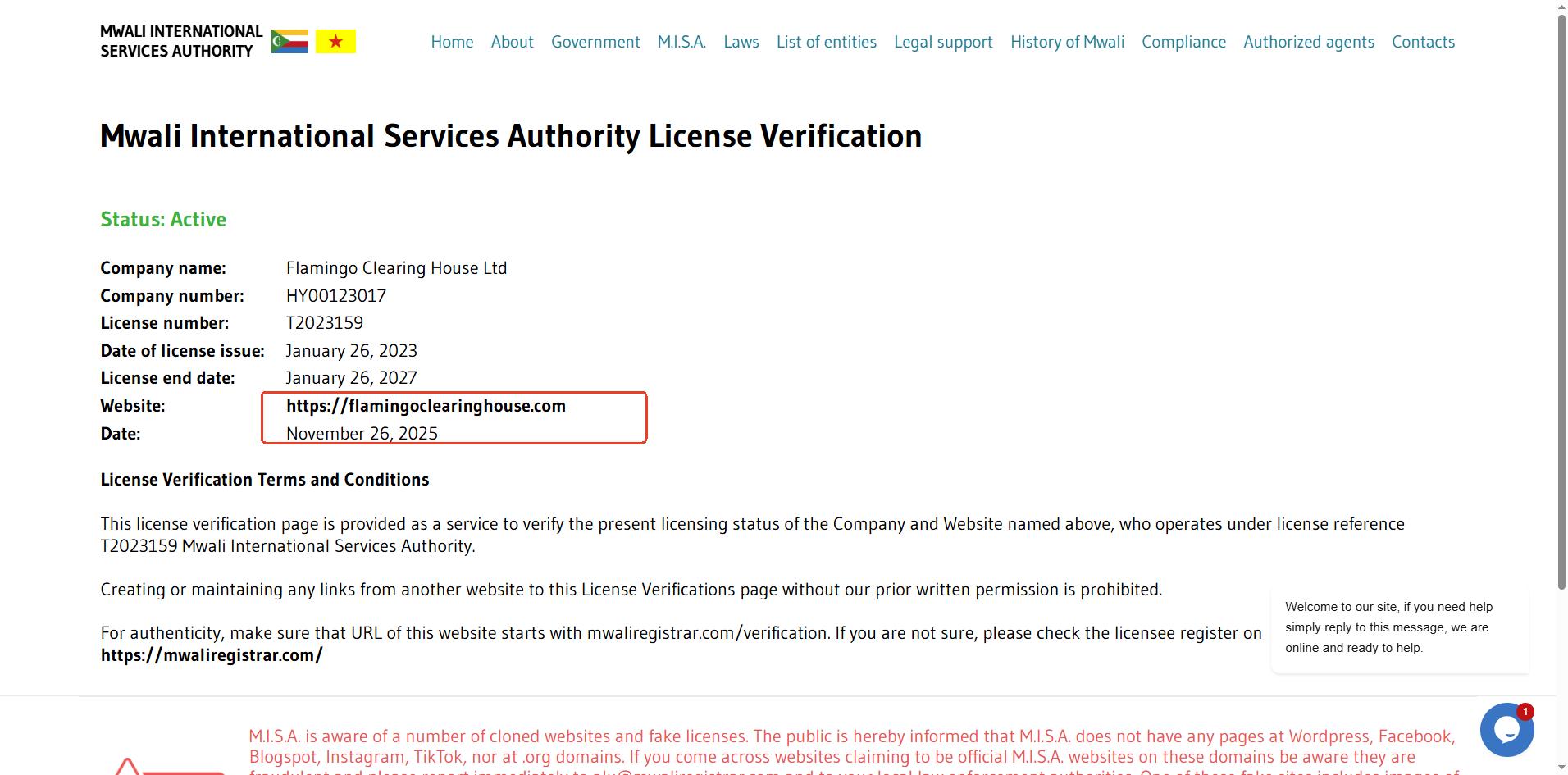This screenshot has width=1568, height=775.
Task: Click the vertical page scrollbar
Action: (1561, 303)
